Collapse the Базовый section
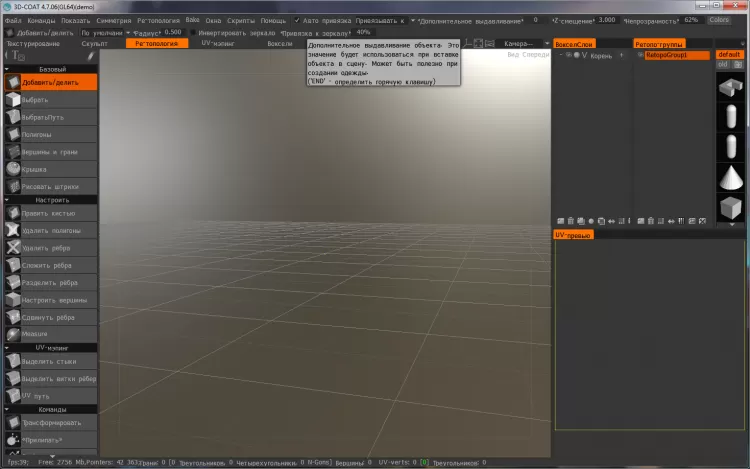 click(7, 69)
